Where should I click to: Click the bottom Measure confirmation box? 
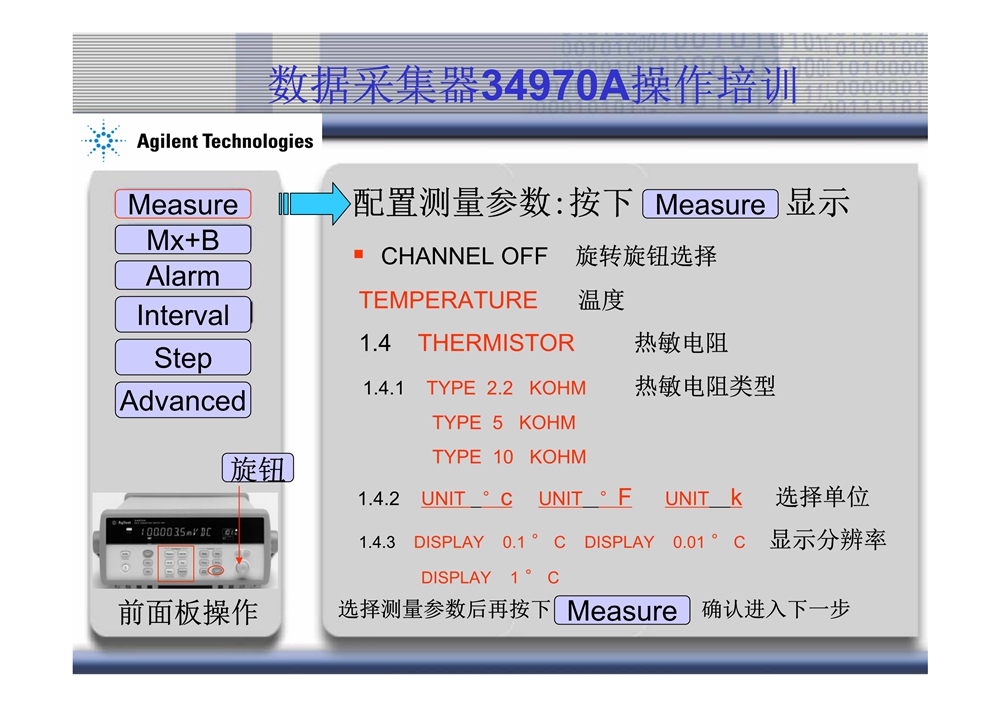click(x=621, y=610)
